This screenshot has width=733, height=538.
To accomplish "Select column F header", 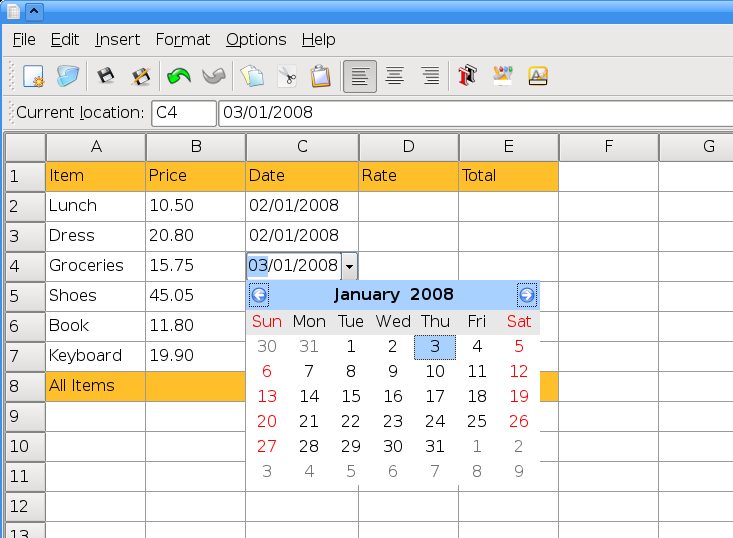I will 609,147.
